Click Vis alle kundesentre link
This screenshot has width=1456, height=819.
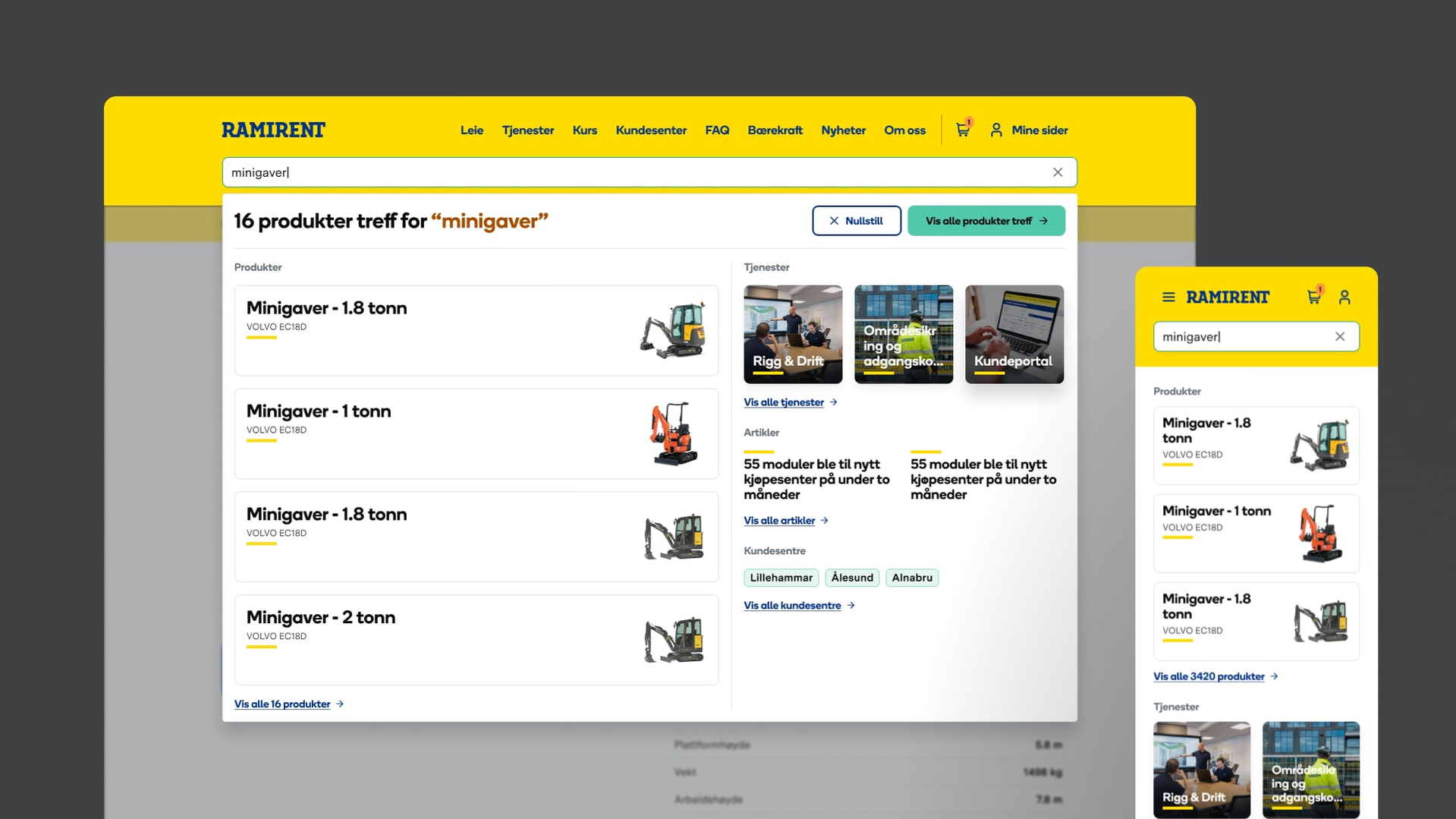800,605
